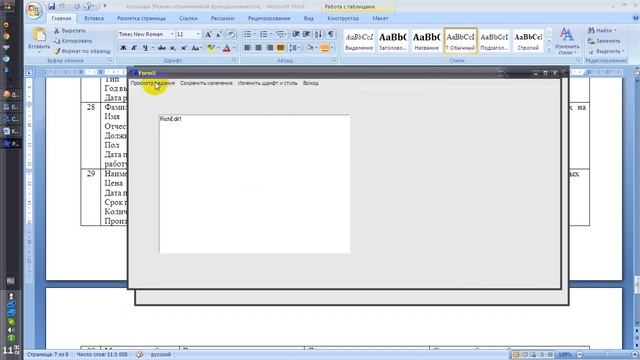Open the Выделить dropdown

606,51
